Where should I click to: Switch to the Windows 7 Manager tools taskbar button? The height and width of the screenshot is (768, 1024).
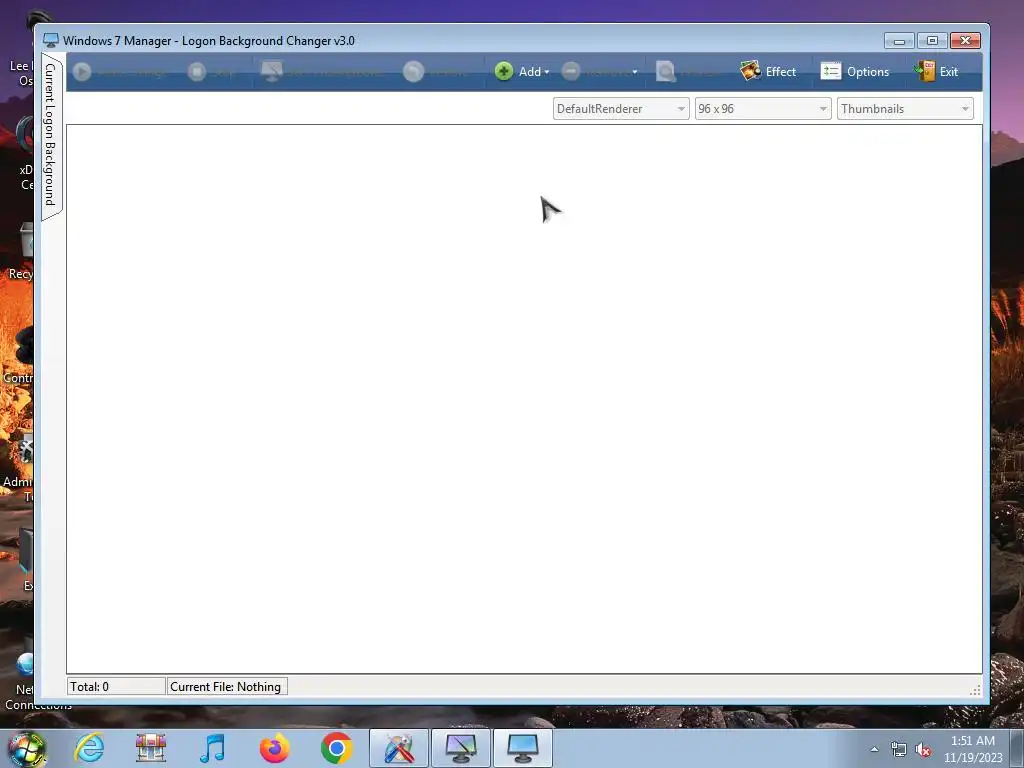(399, 748)
